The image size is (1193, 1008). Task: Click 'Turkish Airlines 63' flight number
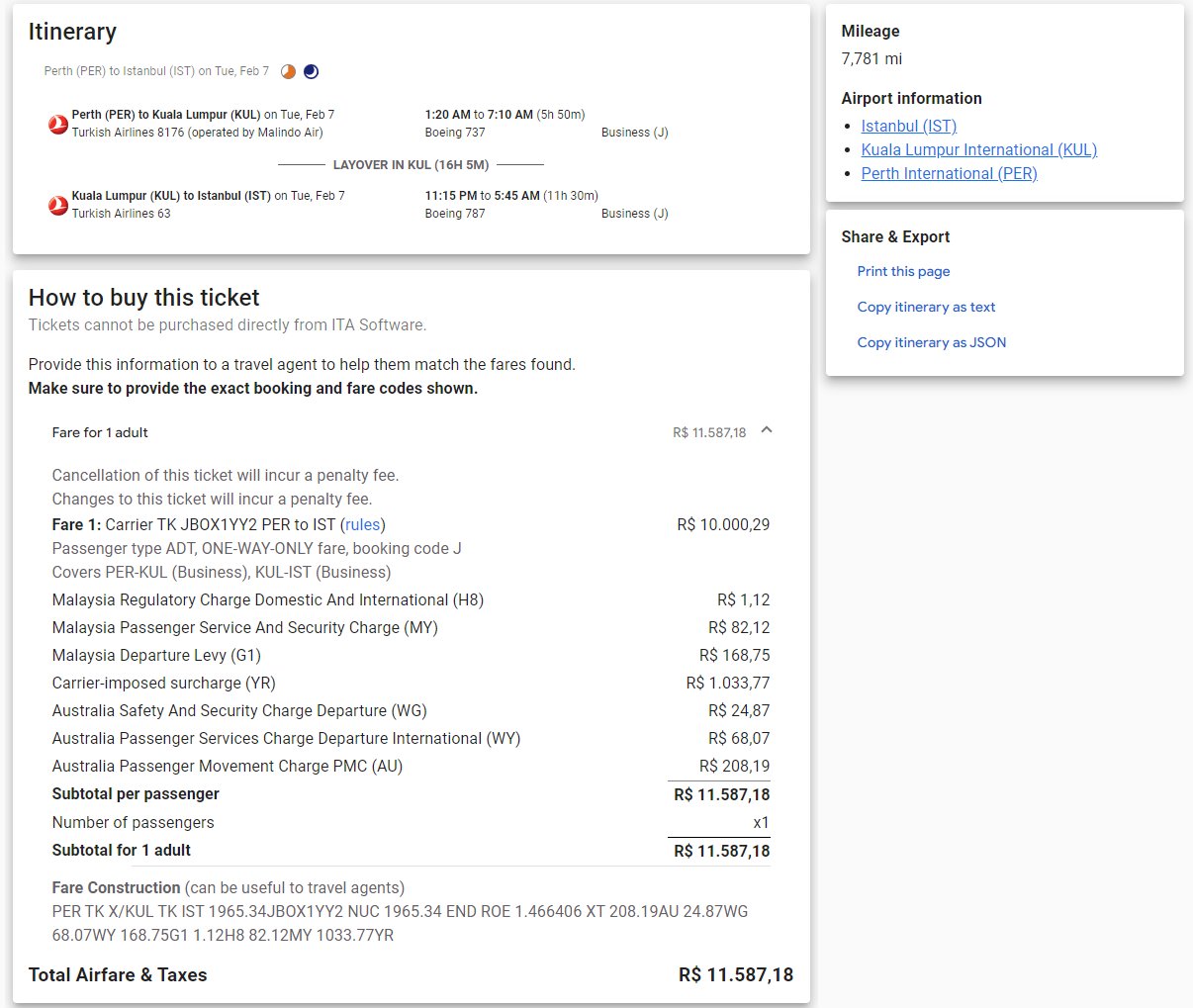[x=121, y=214]
